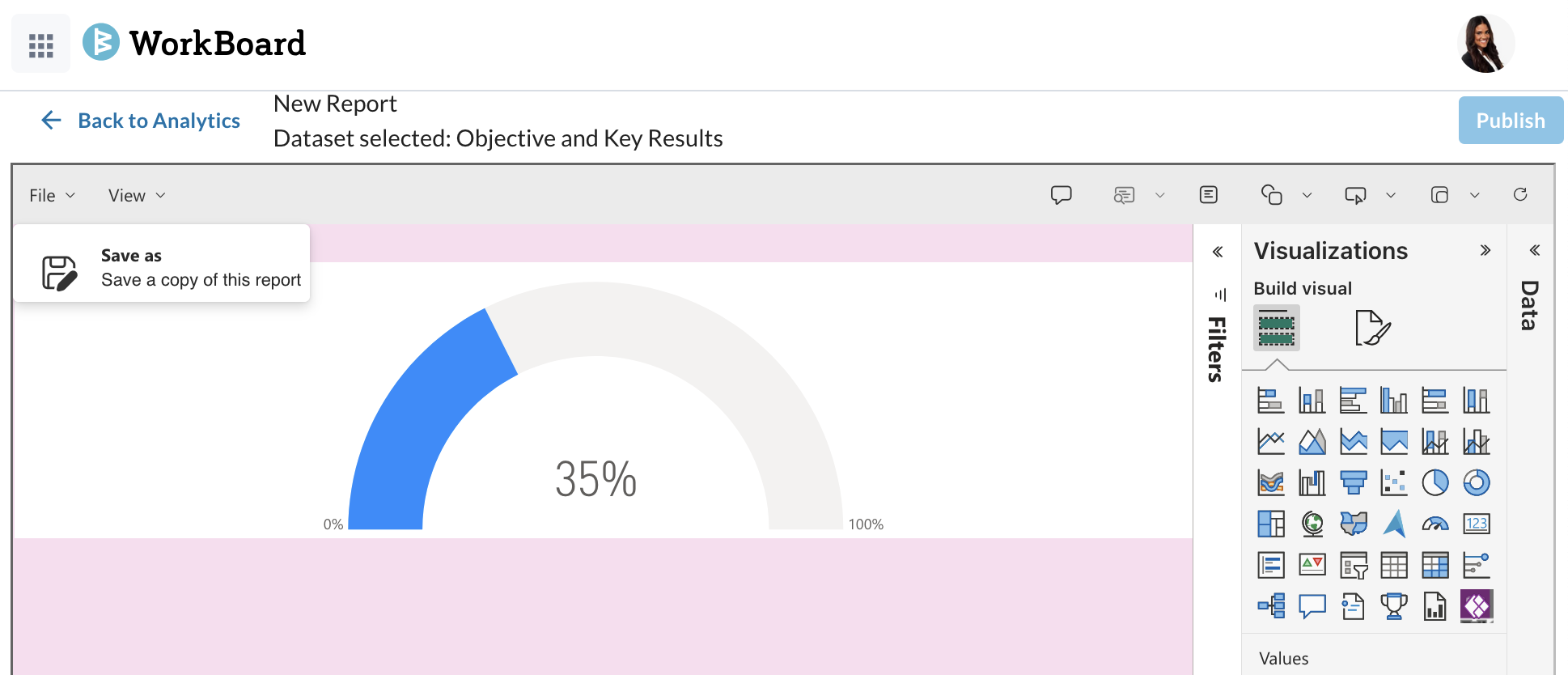Select the Power Apps visual icon
1568x675 pixels.
pos(1476,605)
